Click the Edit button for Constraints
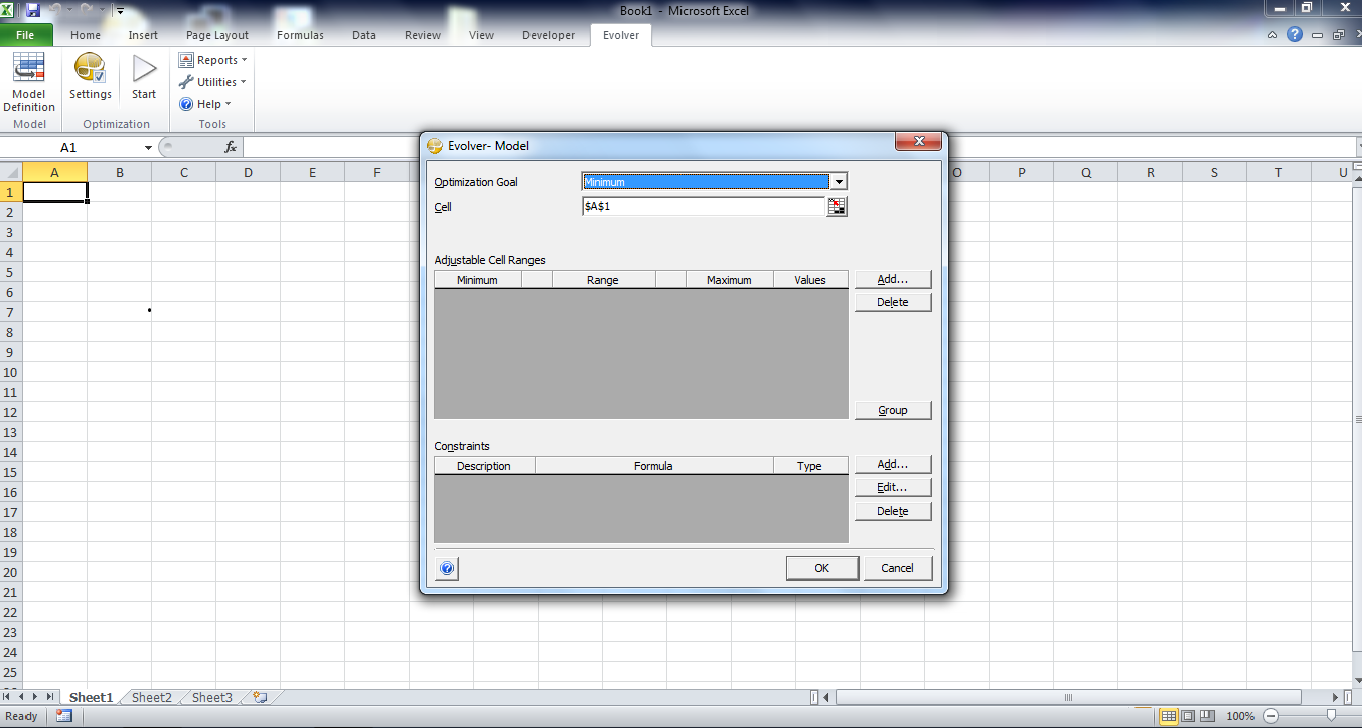The image size is (1362, 728). (893, 487)
